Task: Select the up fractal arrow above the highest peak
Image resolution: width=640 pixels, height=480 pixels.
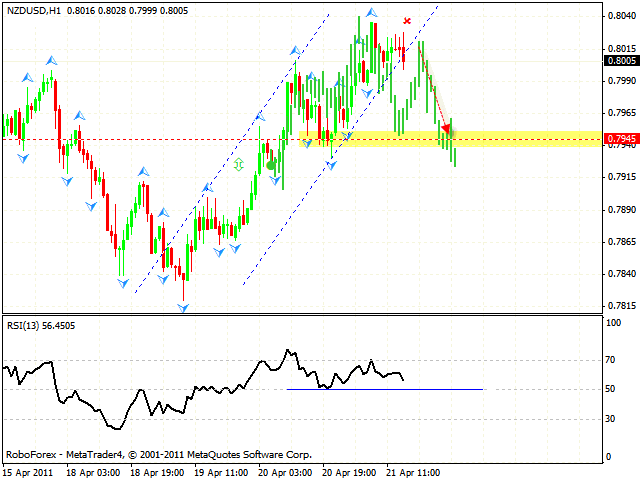Action: [371, 12]
